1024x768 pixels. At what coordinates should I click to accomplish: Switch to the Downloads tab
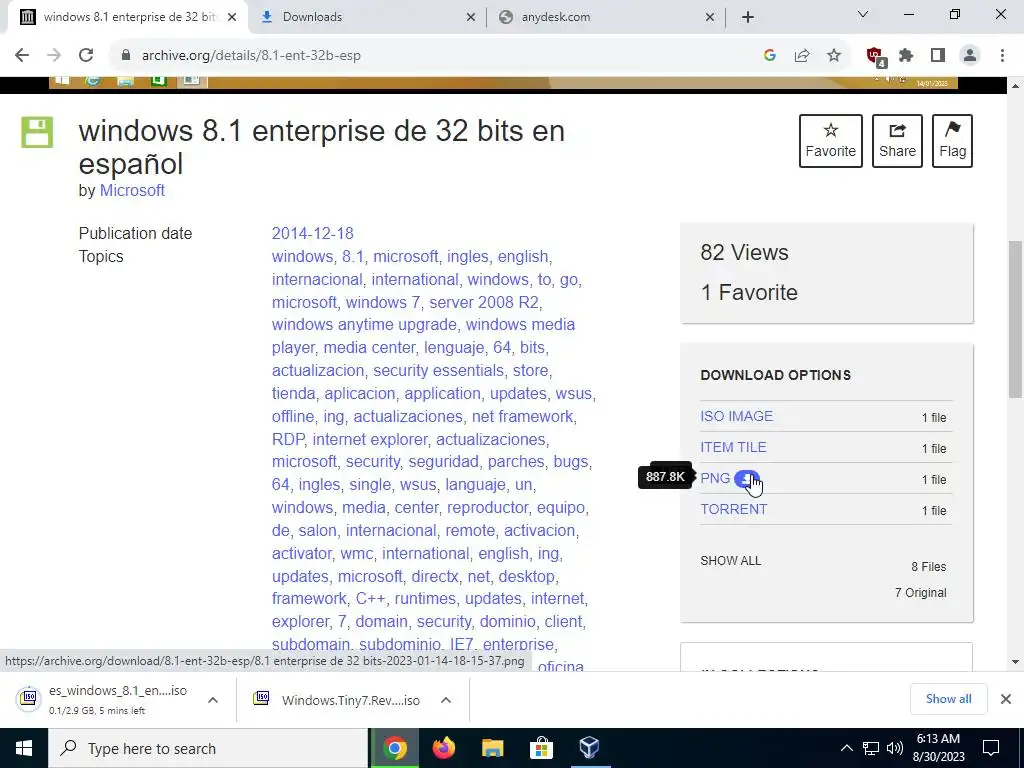[x=368, y=17]
